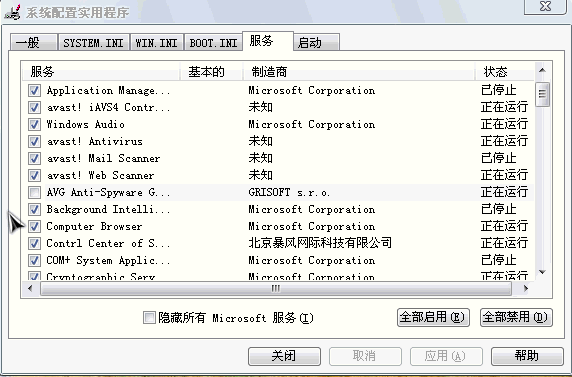The image size is (572, 377).
Task: Select the avast! Web Scanner row name
Action: (x=101, y=175)
